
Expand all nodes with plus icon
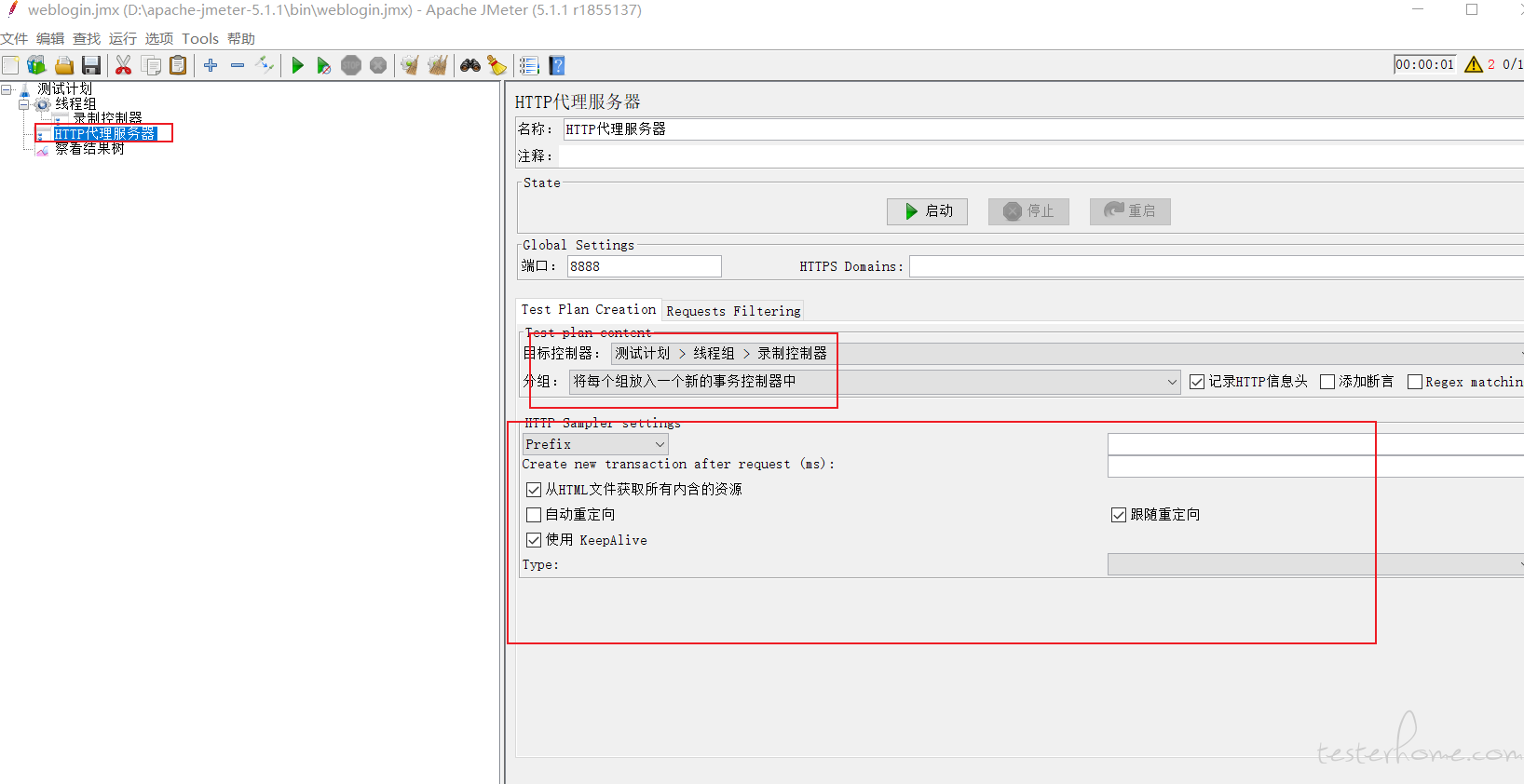pyautogui.click(x=211, y=65)
